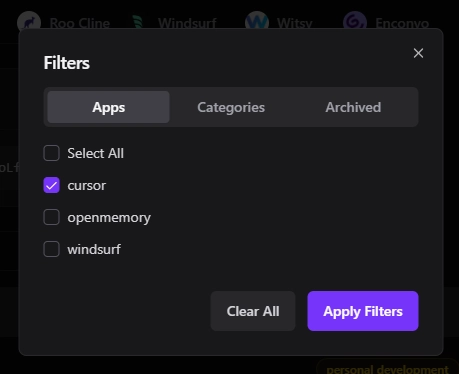
Task: Click the Roo Cline kangaroo icon
Action: (x=29, y=22)
